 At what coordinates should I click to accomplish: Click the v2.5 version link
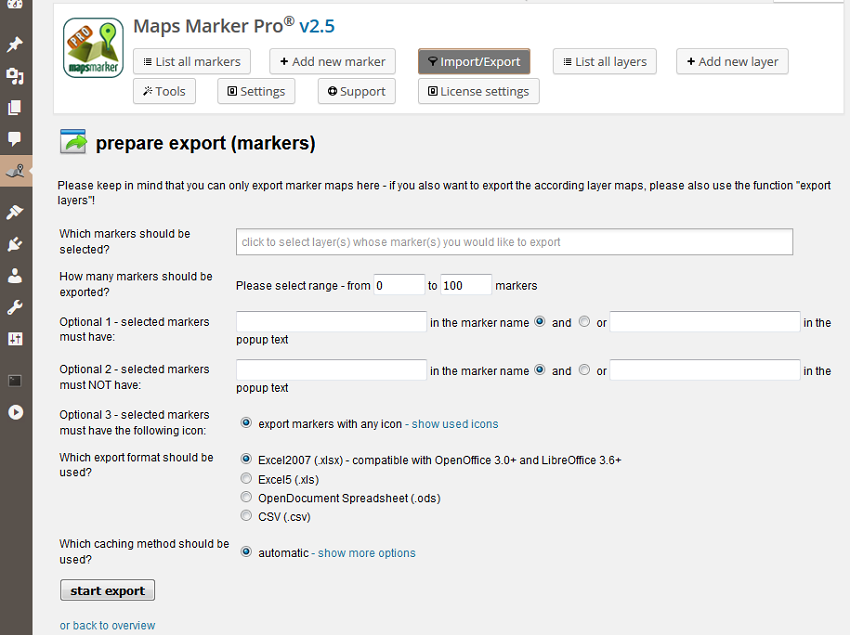coord(317,26)
